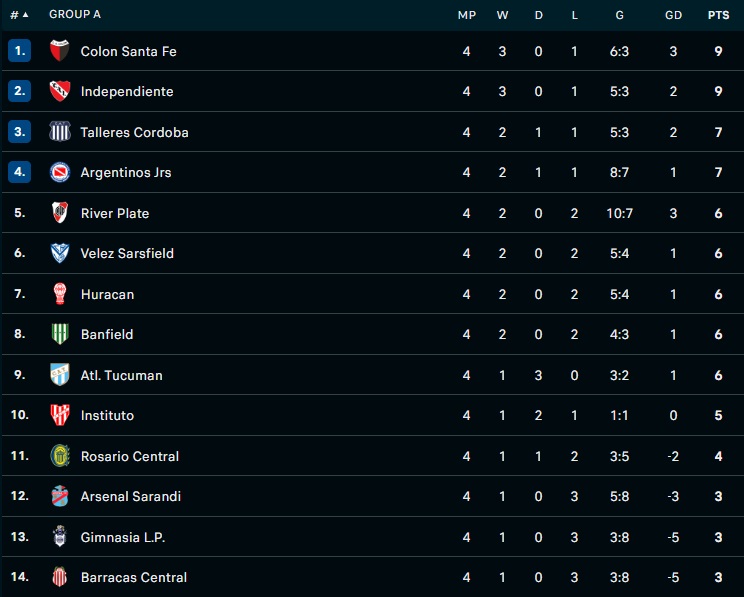Viewport: 744px width, 597px height.
Task: Click the Rosario Central club badge
Action: pyautogui.click(x=60, y=456)
